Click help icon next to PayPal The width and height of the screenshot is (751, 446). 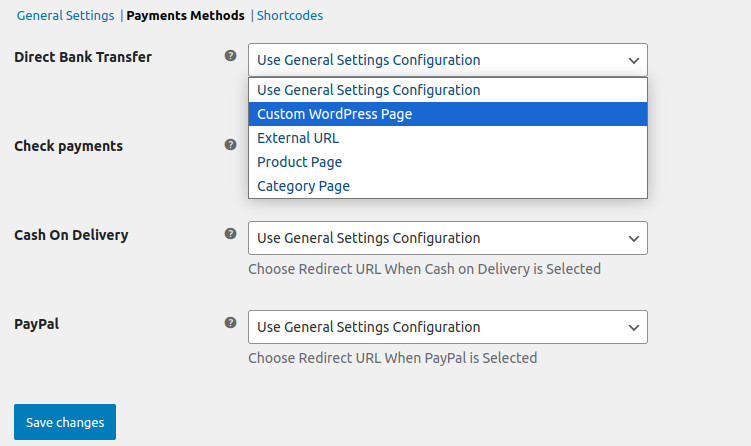pos(231,323)
